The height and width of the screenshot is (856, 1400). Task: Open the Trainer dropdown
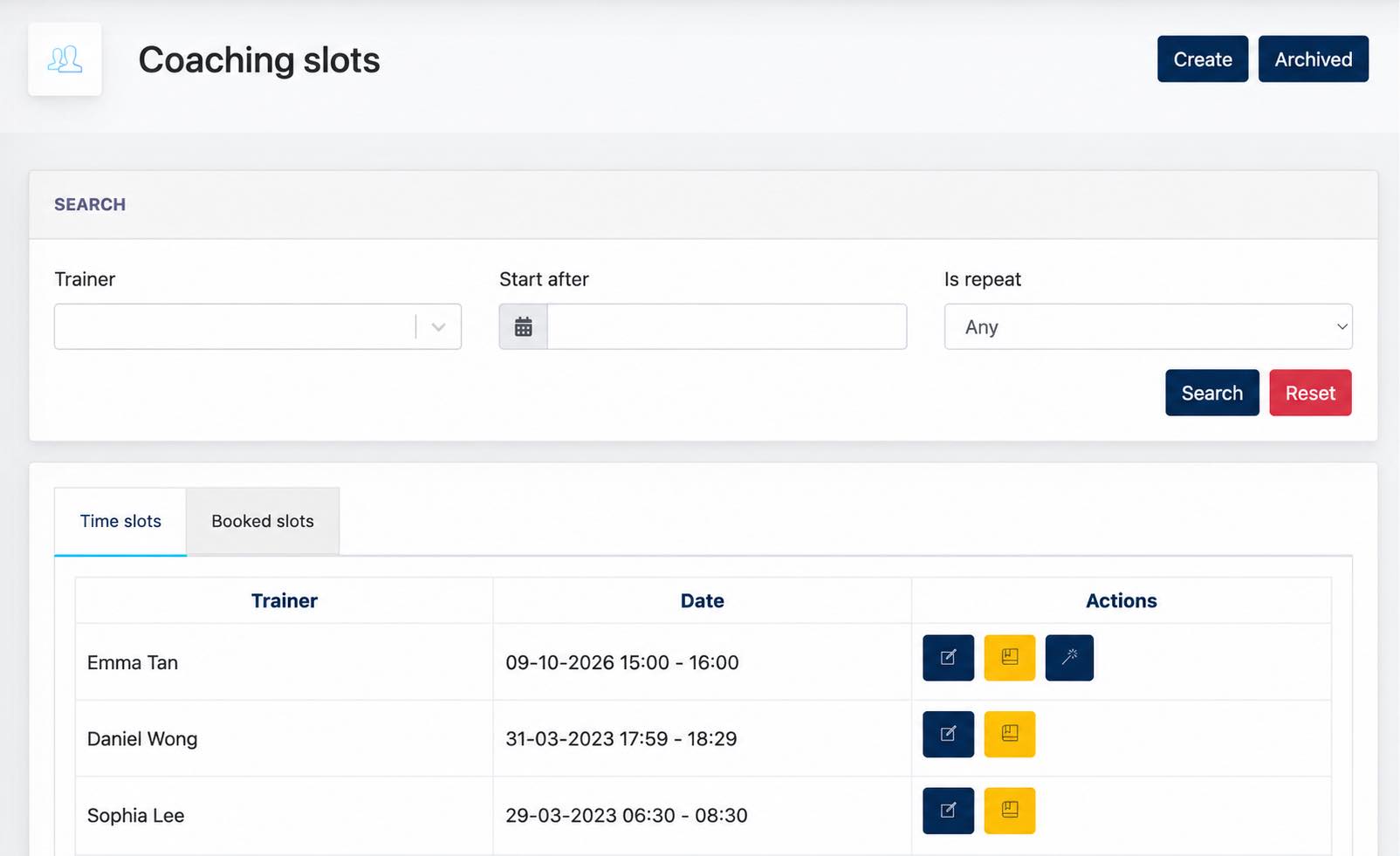[x=257, y=326]
